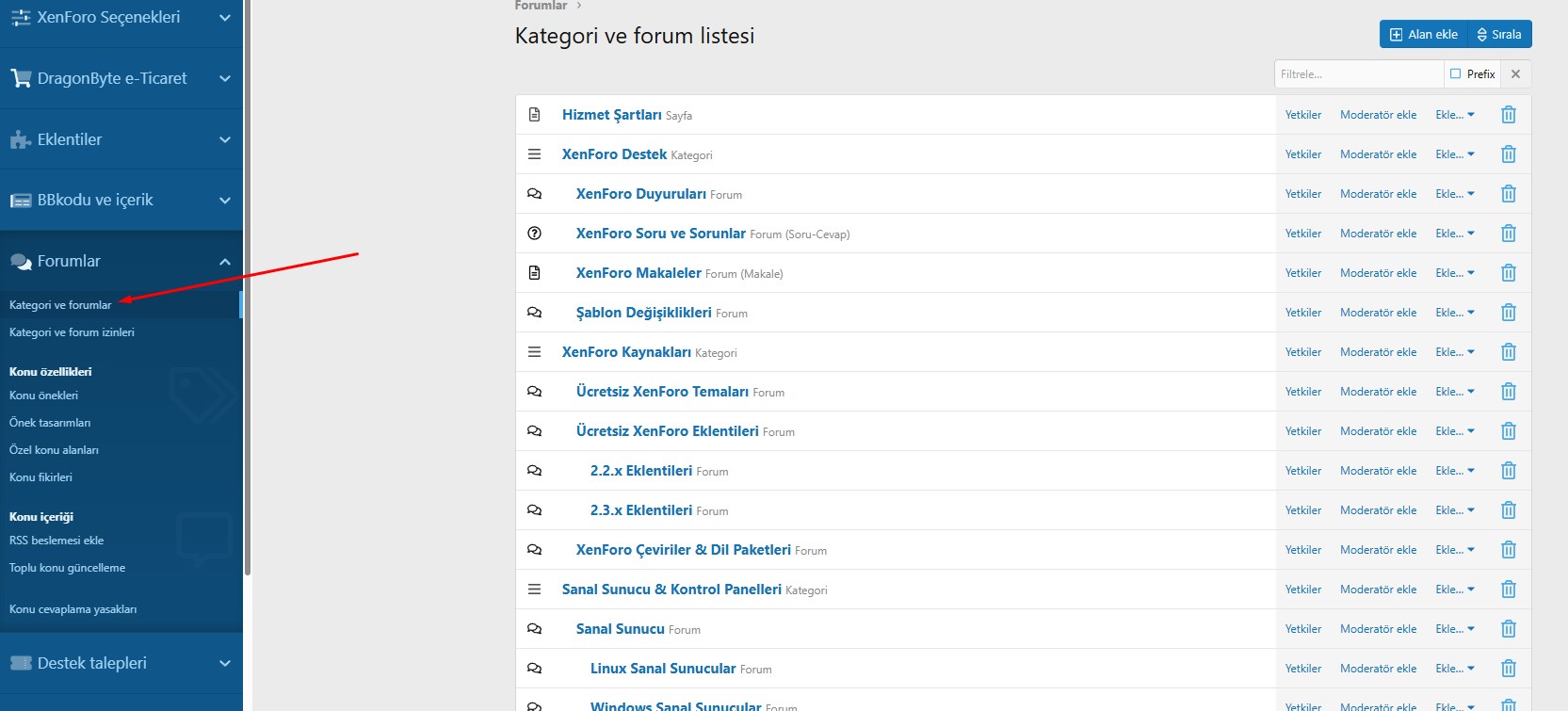This screenshot has height=711, width=1568.
Task: Click the Forumlar breadcrumb link
Action: [541, 6]
